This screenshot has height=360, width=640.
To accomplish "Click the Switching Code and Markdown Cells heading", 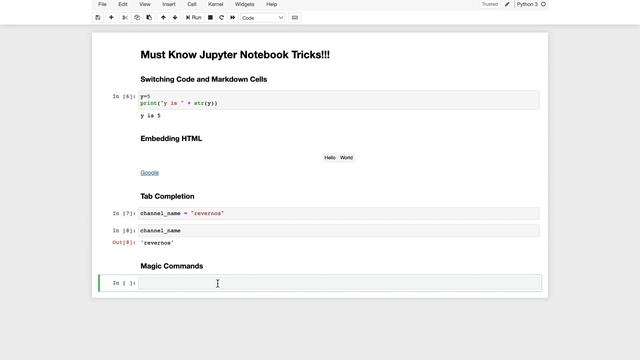I will click(x=204, y=79).
